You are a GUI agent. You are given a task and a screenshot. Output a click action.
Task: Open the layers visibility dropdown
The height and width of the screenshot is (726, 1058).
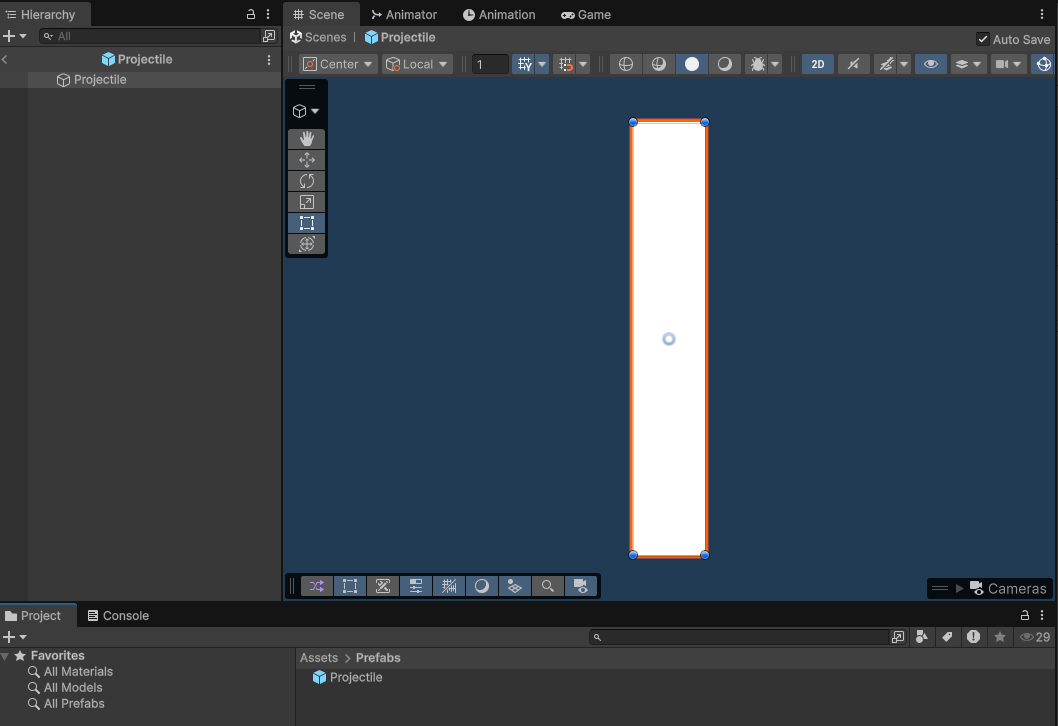[x=968, y=64]
